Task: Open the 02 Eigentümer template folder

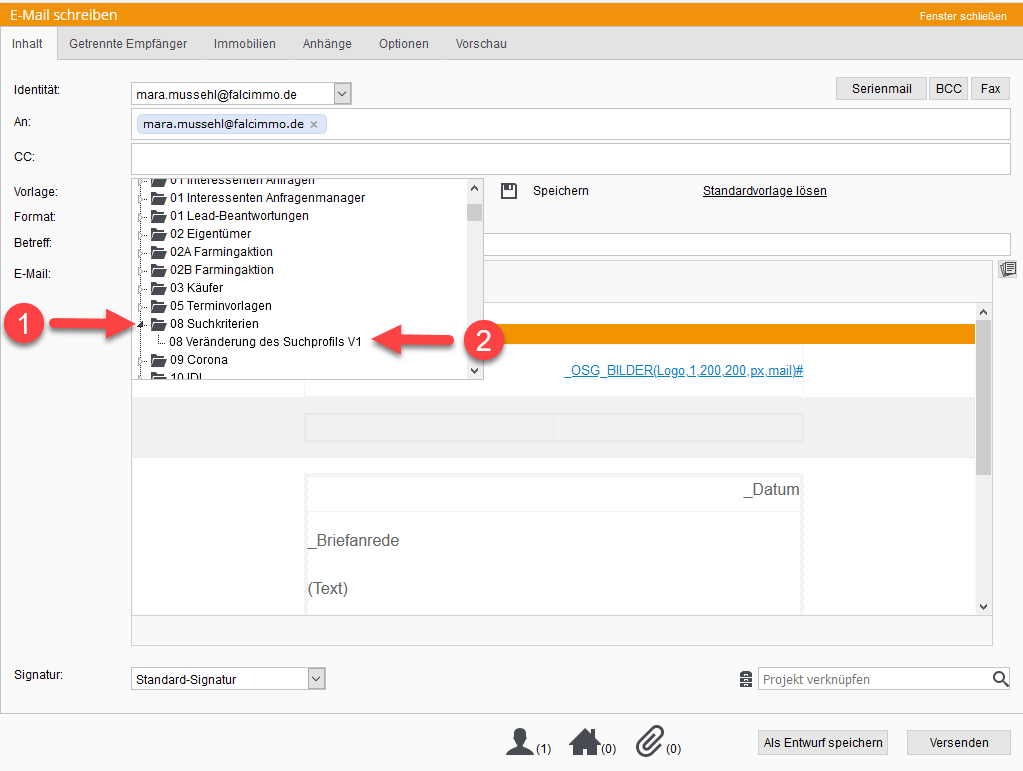Action: point(210,234)
